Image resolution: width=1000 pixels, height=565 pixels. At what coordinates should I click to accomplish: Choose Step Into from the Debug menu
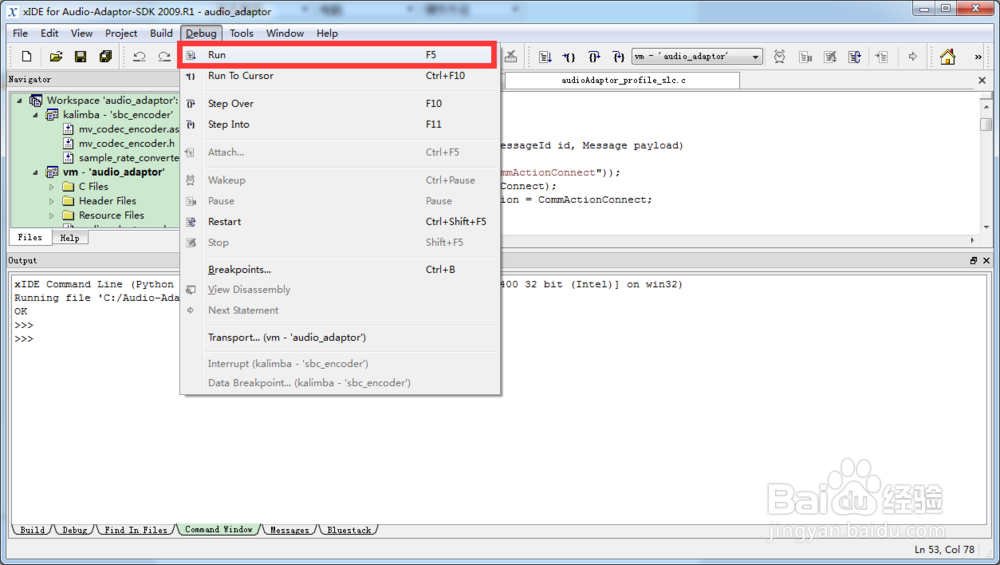point(340,124)
